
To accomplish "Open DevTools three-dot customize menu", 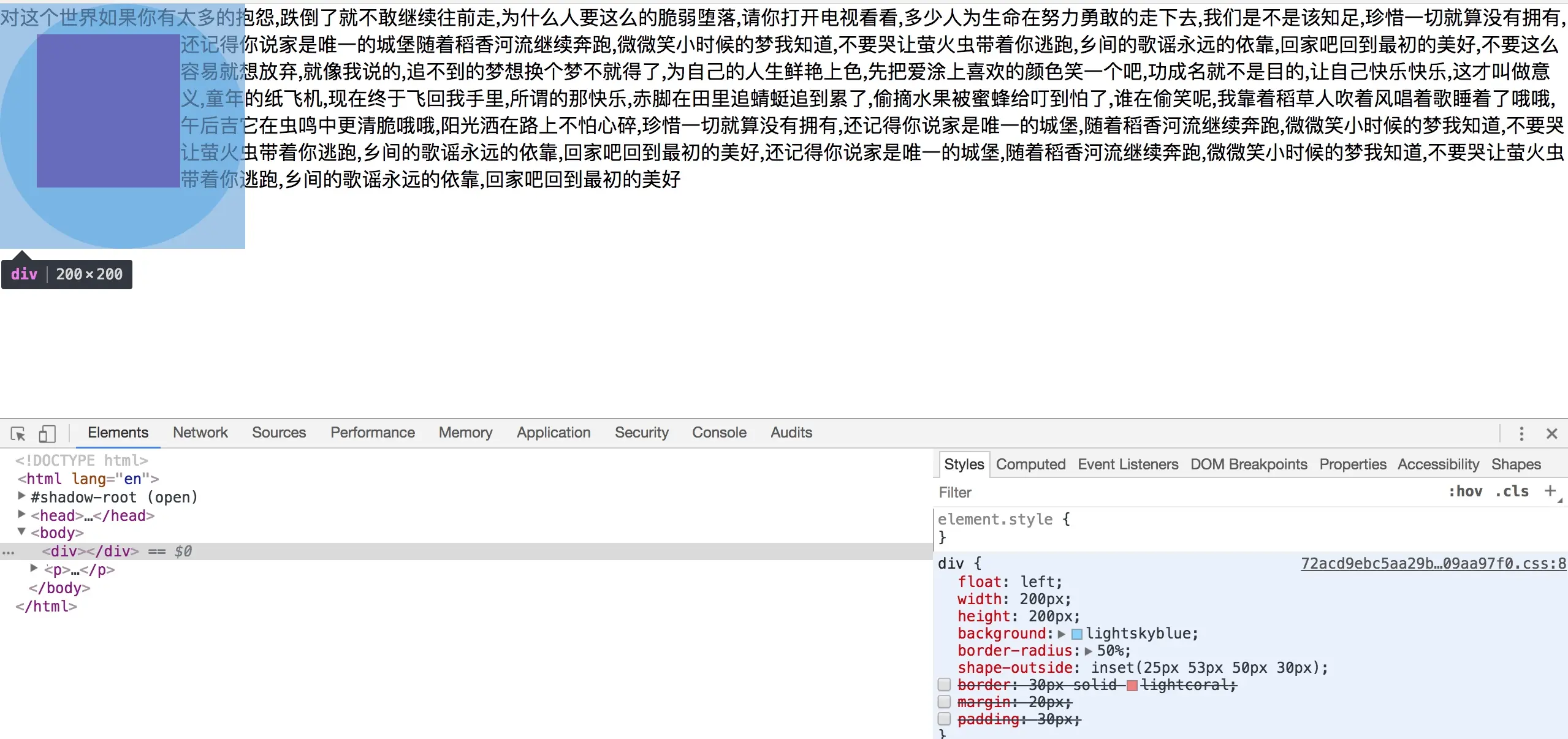I will pos(1521,434).
